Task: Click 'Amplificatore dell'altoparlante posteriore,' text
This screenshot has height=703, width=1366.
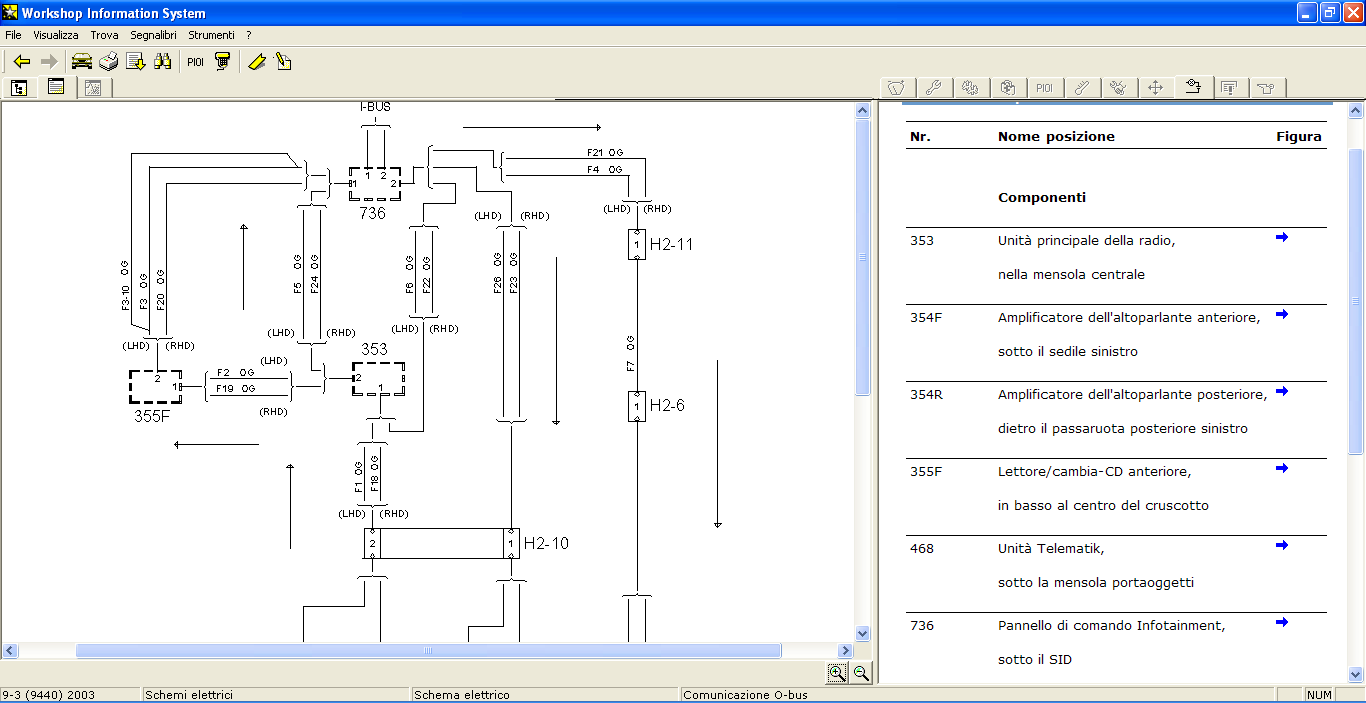Action: (x=1132, y=394)
